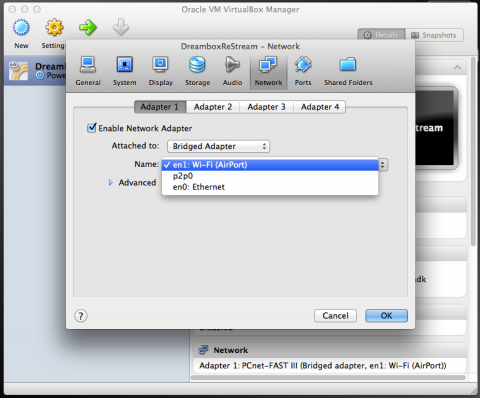Viewport: 480px width, 398px height.
Task: Open the Ports settings section
Action: point(303,71)
